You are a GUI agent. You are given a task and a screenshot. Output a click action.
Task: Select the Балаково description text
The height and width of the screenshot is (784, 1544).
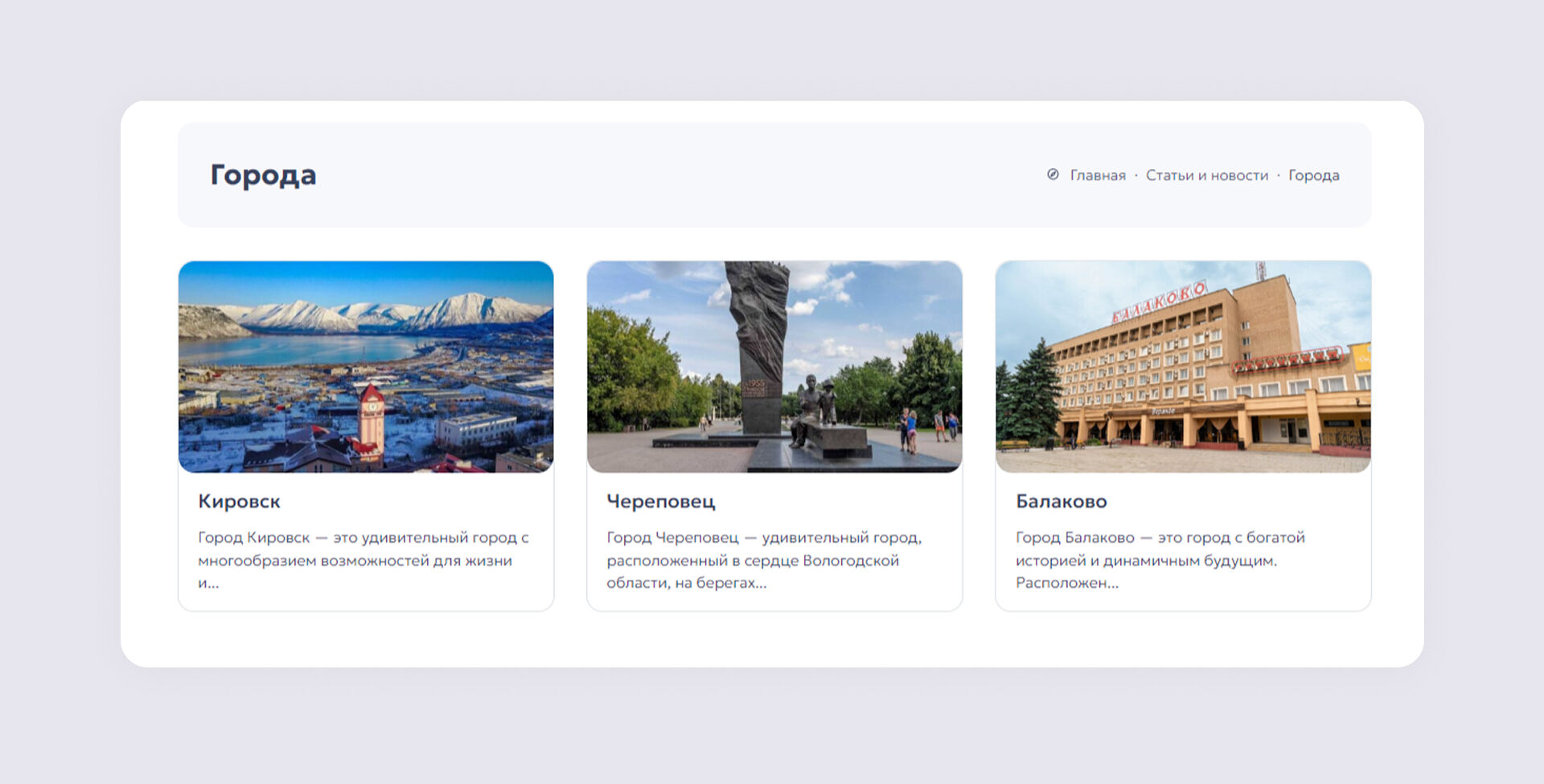click(1160, 560)
